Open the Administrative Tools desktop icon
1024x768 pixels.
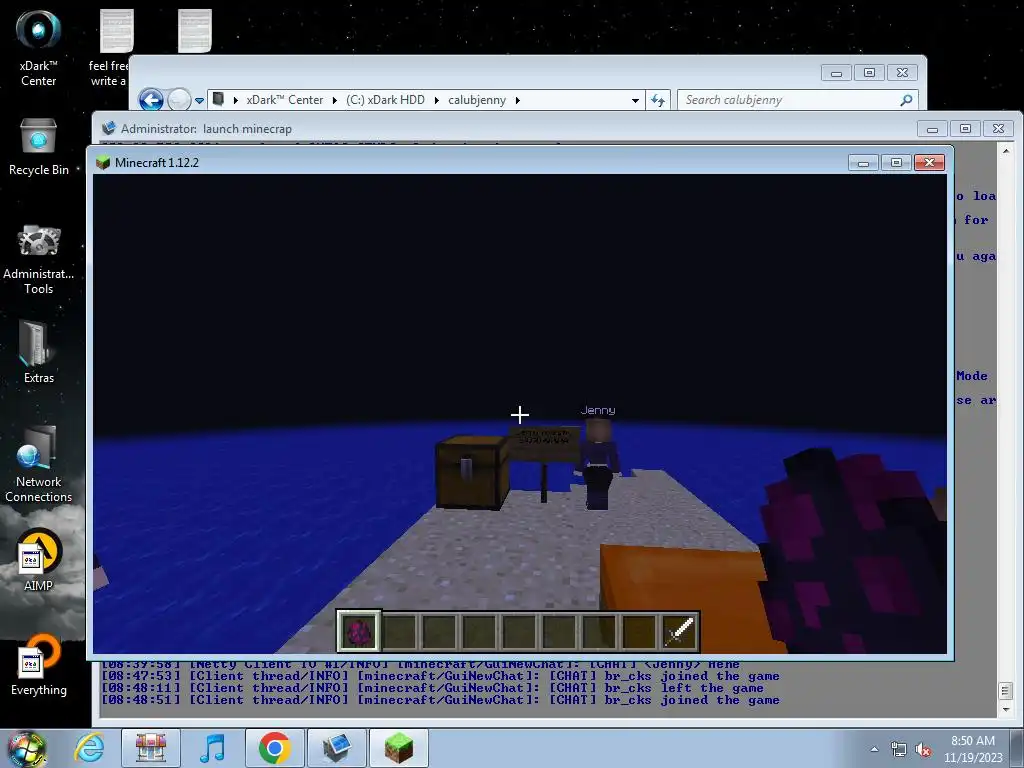pos(38,260)
